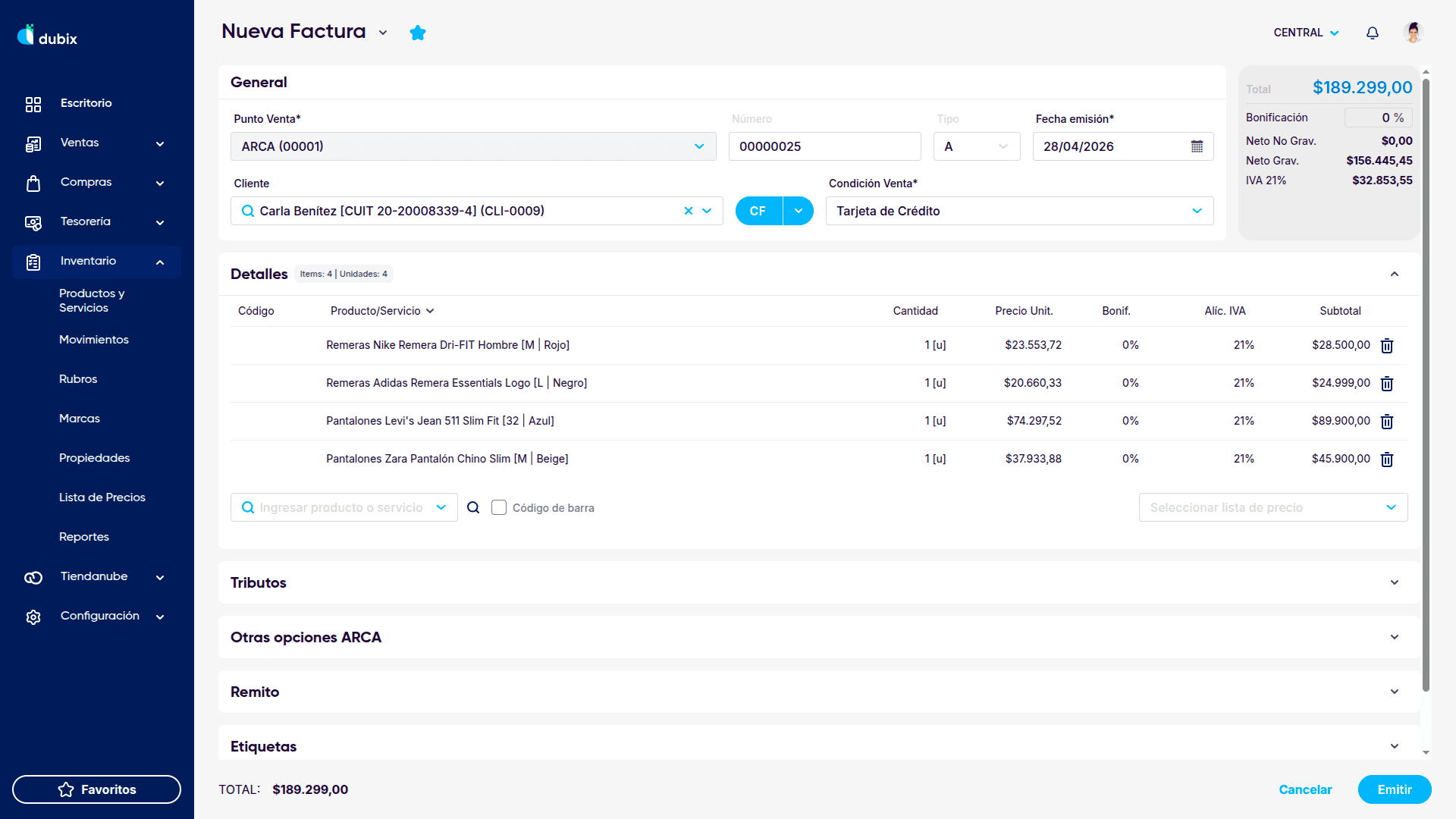Click the Favoritos button

[96, 789]
